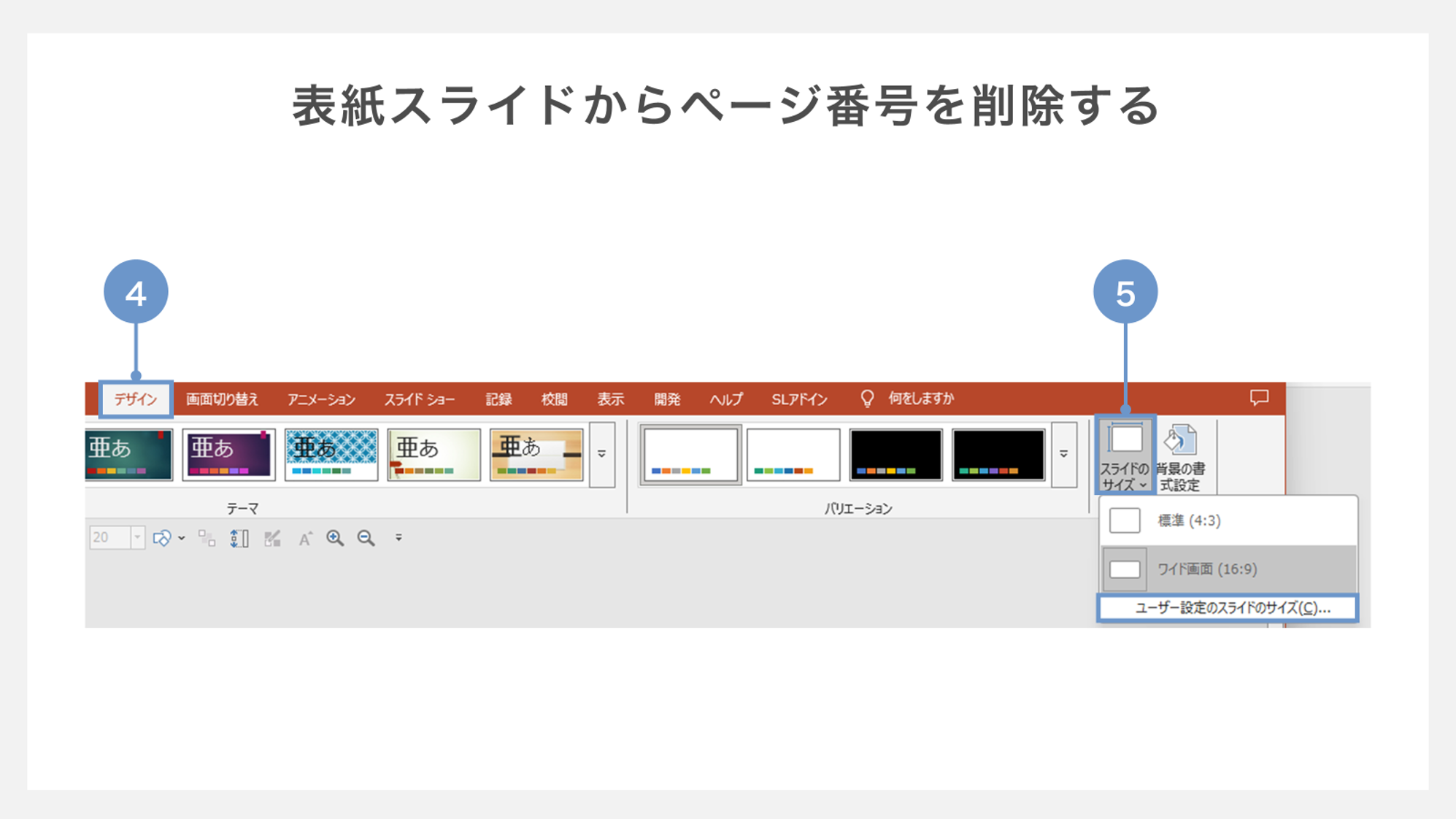Select the blue patterned 亜あ theme thumbnail
The height and width of the screenshot is (819, 1456).
point(332,453)
